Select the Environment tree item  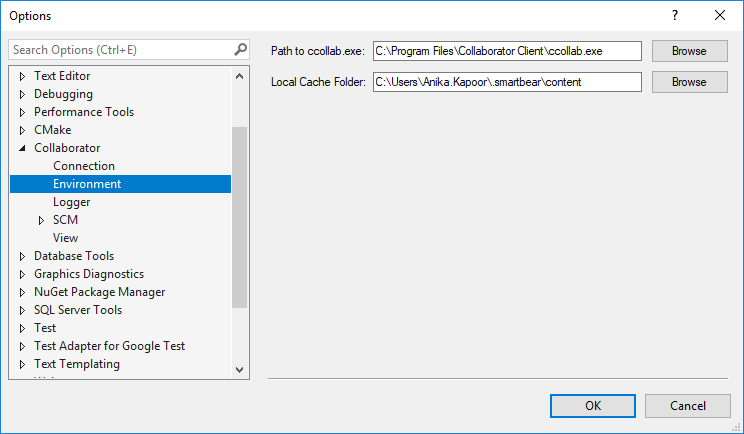click(87, 184)
